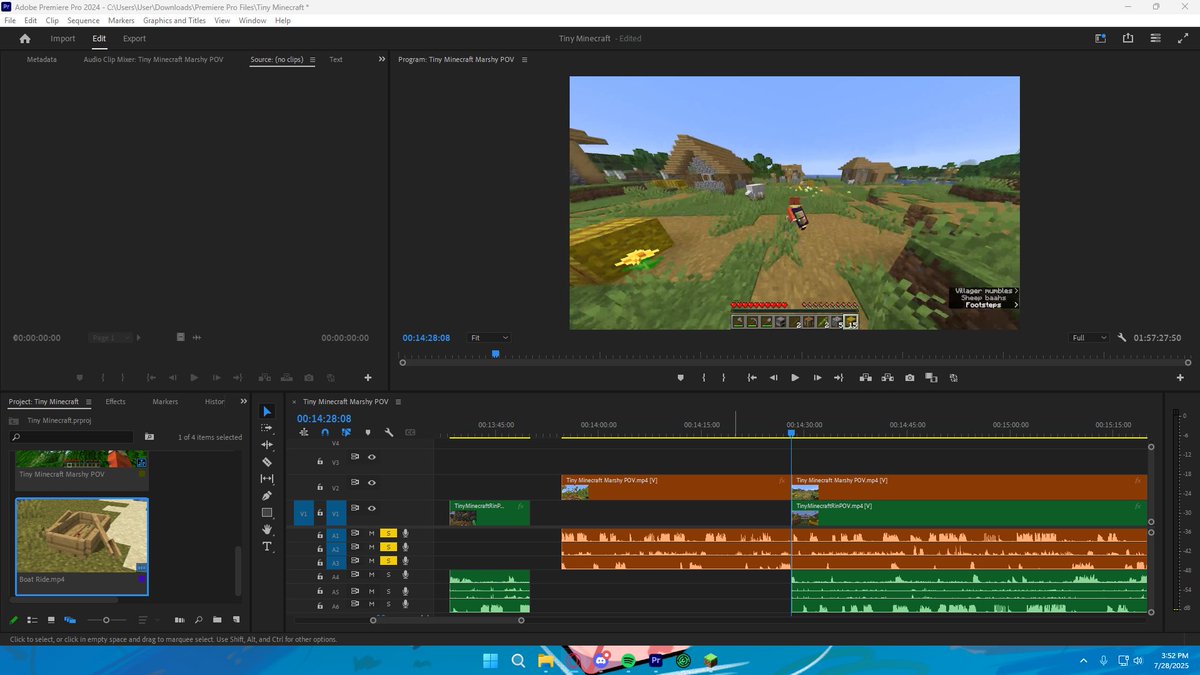
Task: Select the Slip tool
Action: tap(267, 479)
